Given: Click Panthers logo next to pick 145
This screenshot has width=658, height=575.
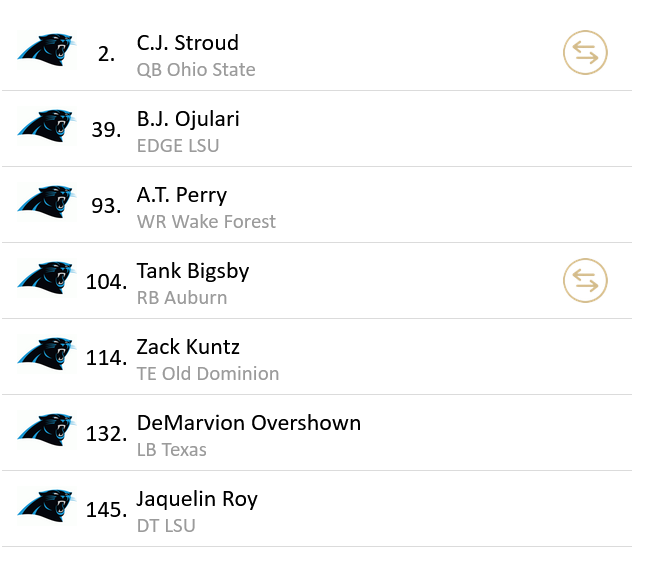Looking at the screenshot, I should [x=46, y=505].
